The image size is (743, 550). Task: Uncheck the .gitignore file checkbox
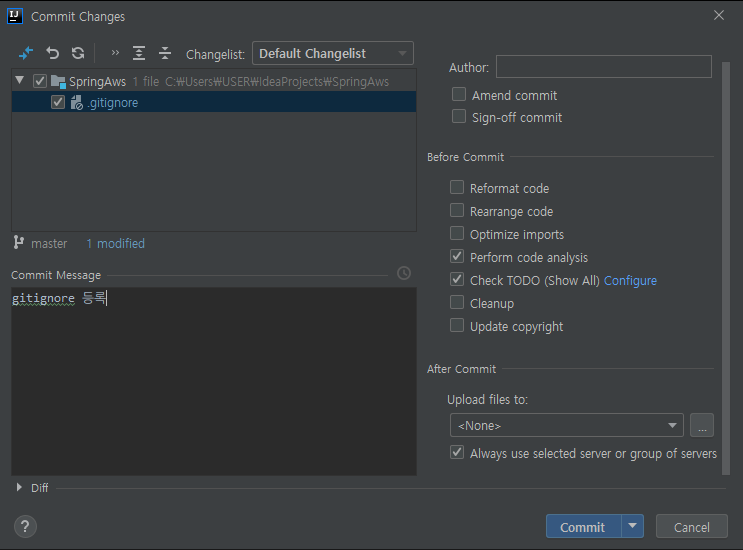pos(58,103)
